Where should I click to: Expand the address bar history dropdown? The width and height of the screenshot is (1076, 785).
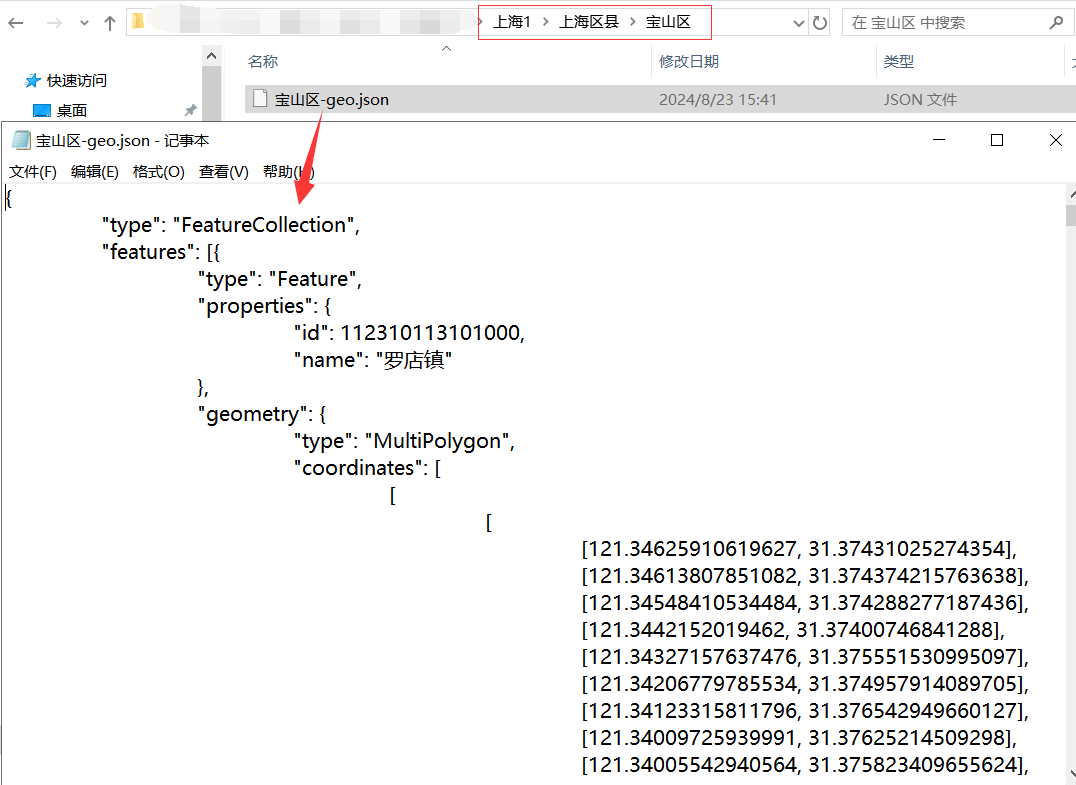tap(798, 23)
